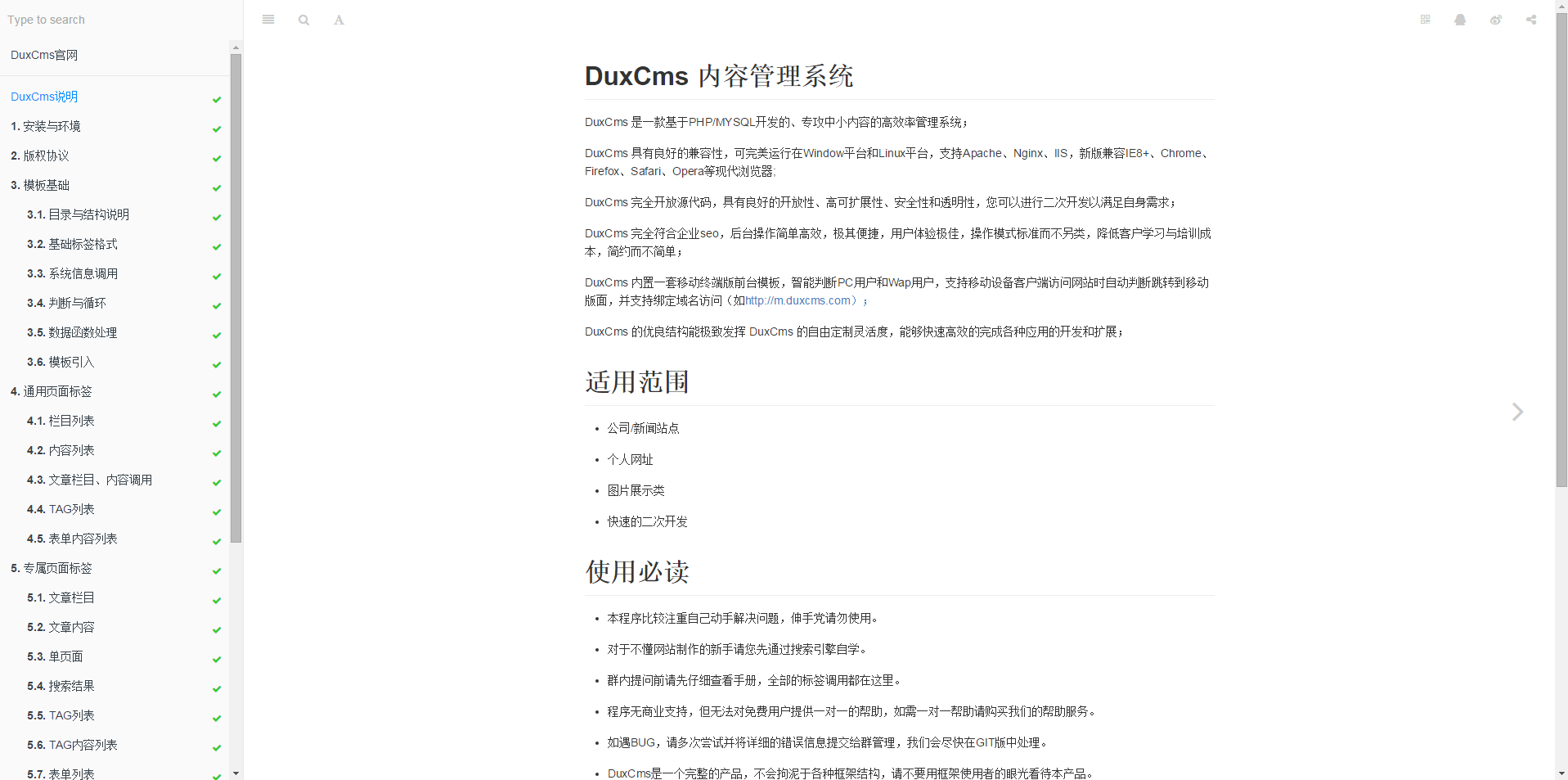Click the bullet 快速的二次开发
1568x780 pixels.
pyautogui.click(x=647, y=521)
